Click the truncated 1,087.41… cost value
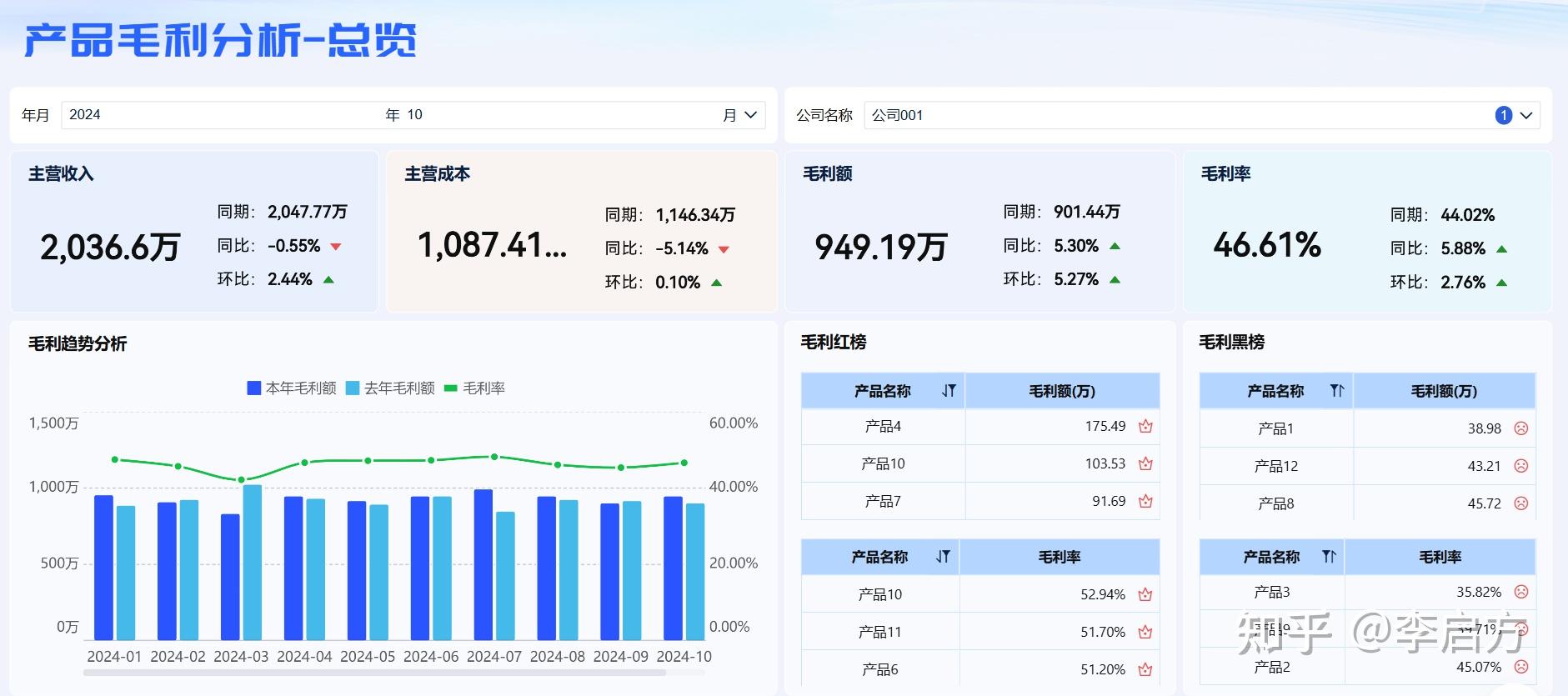Viewport: 1568px width, 696px height. coord(492,245)
